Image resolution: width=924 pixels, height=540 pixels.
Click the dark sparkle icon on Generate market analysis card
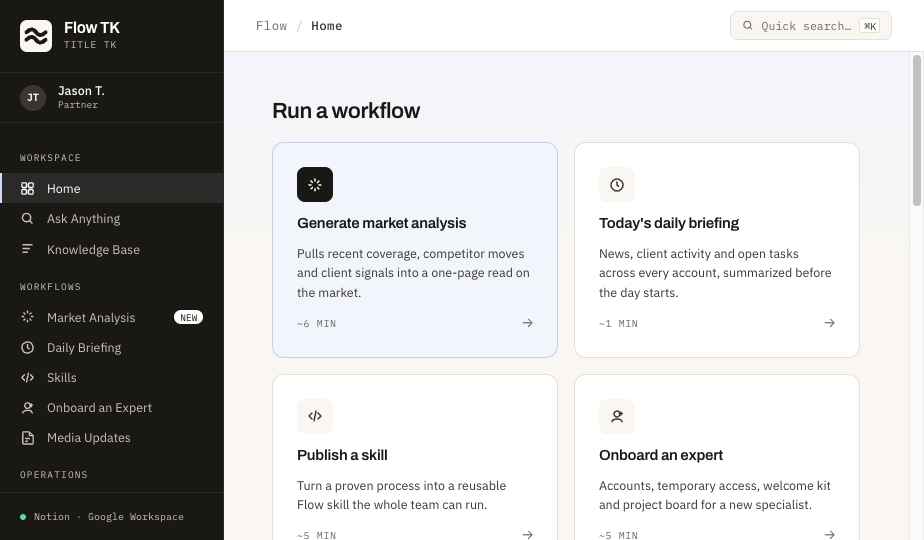point(315,185)
